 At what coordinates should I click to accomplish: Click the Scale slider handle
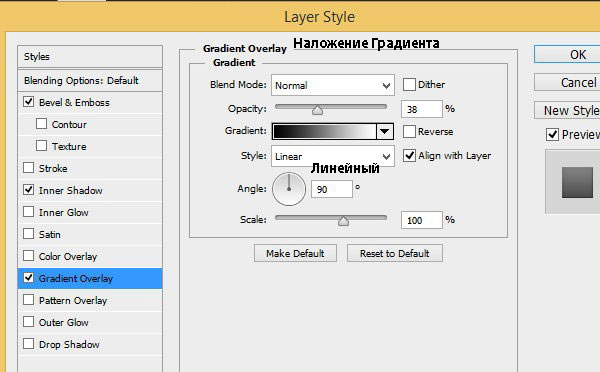[343, 221]
